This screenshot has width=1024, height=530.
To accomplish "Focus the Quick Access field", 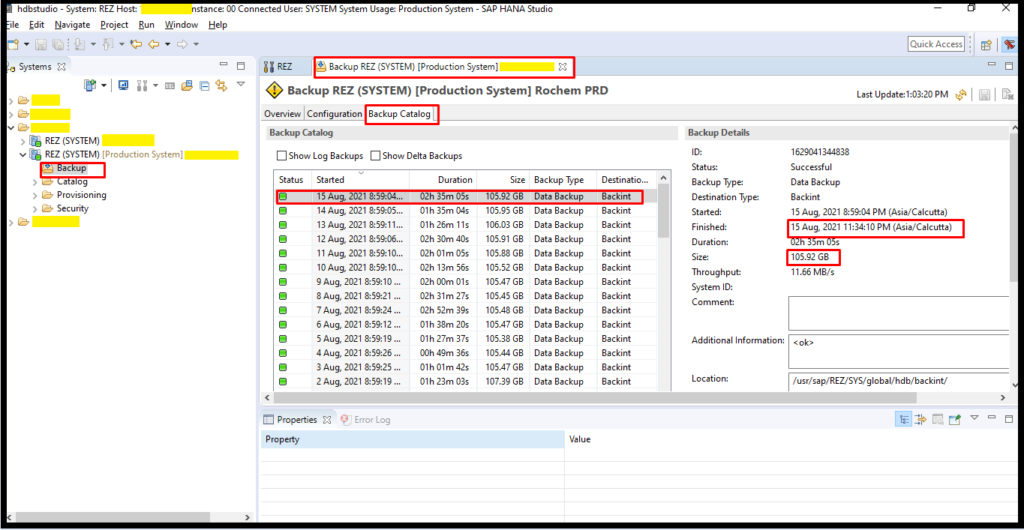I will click(x=936, y=44).
